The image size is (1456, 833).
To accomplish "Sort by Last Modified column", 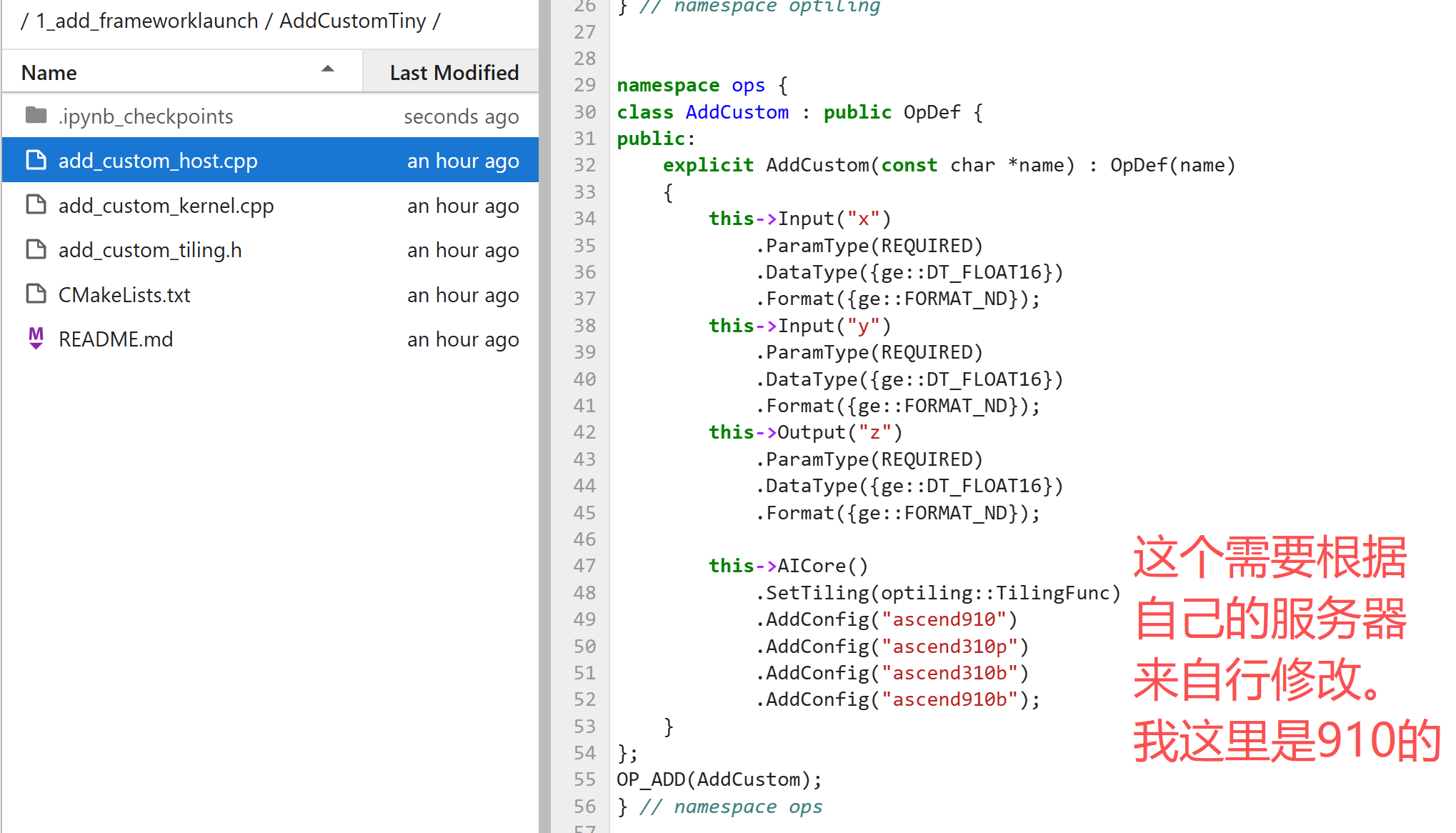I will click(454, 73).
